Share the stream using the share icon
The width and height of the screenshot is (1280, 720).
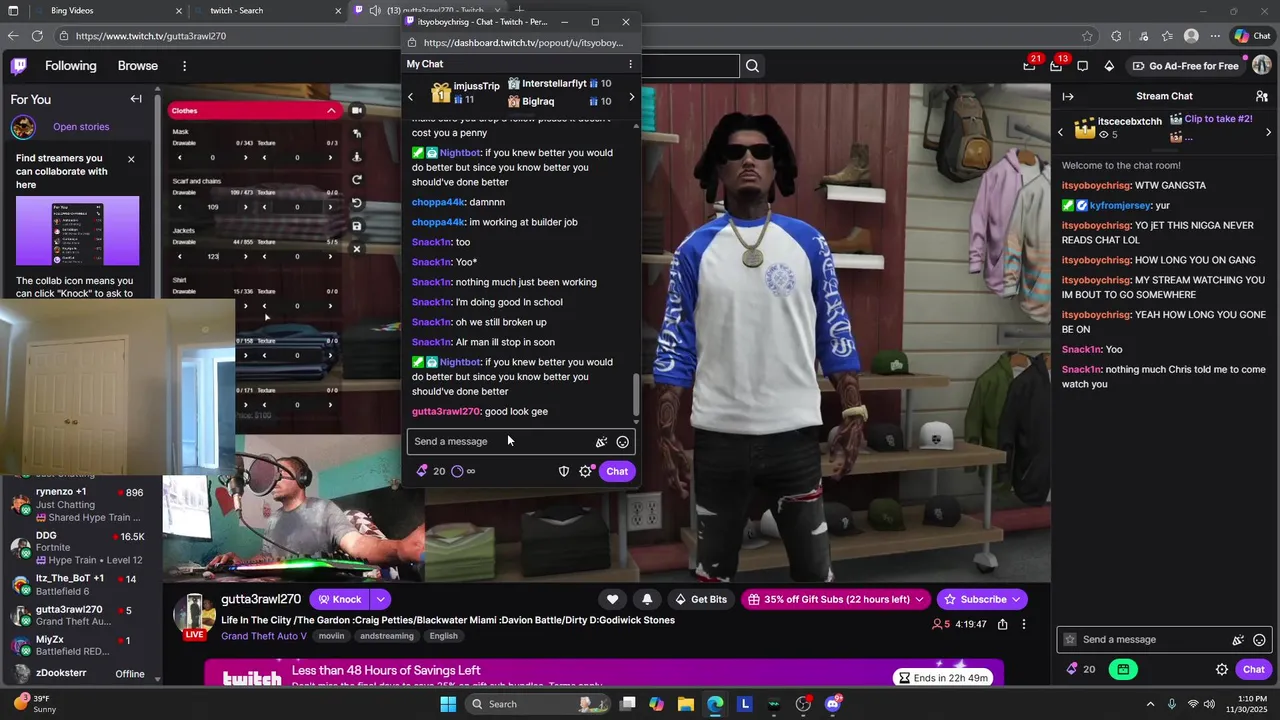click(1001, 624)
